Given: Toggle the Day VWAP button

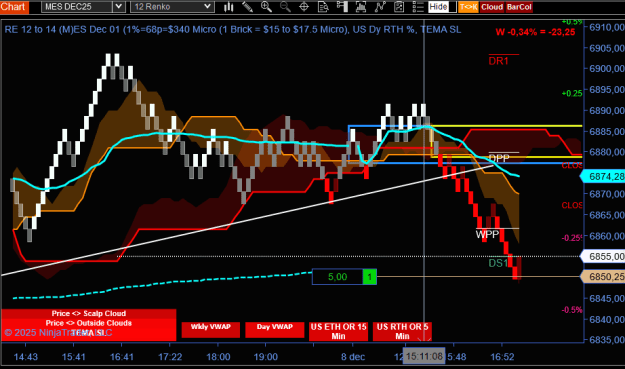Looking at the screenshot, I should (x=275, y=330).
